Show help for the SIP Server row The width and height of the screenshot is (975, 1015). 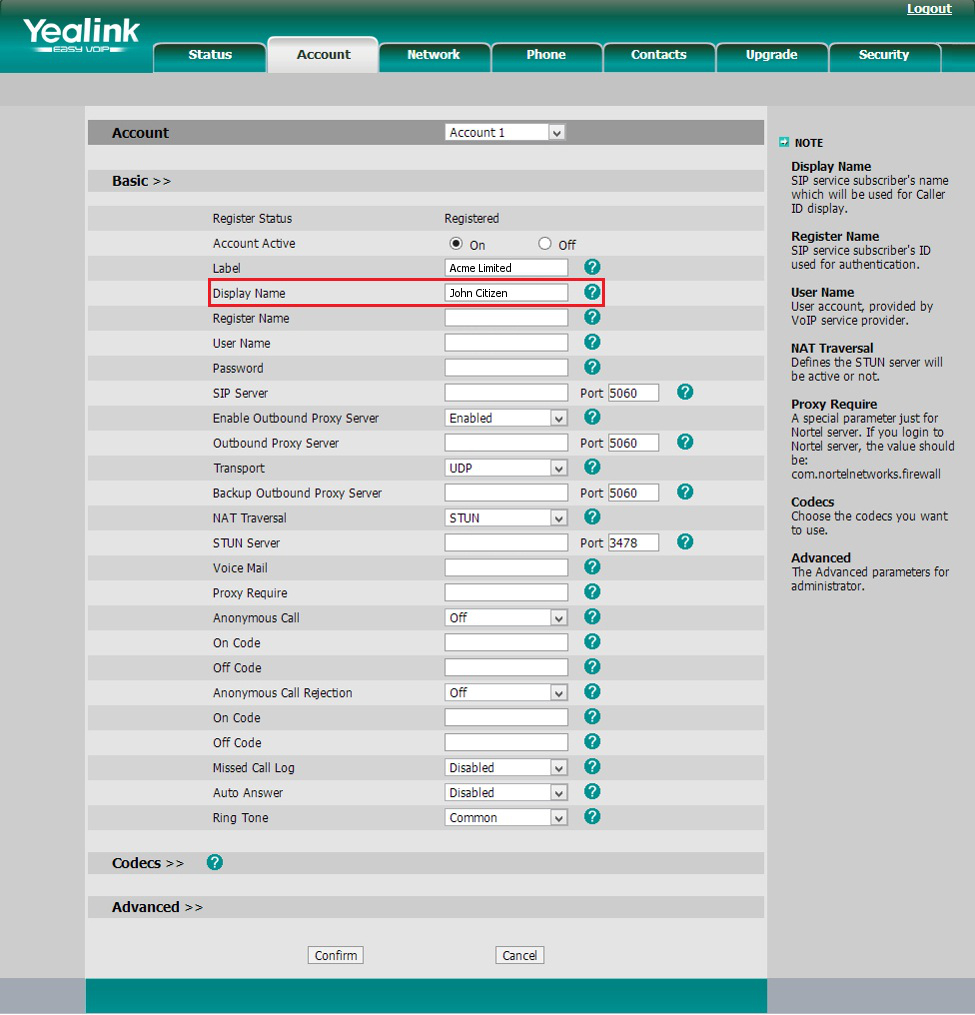pos(685,392)
